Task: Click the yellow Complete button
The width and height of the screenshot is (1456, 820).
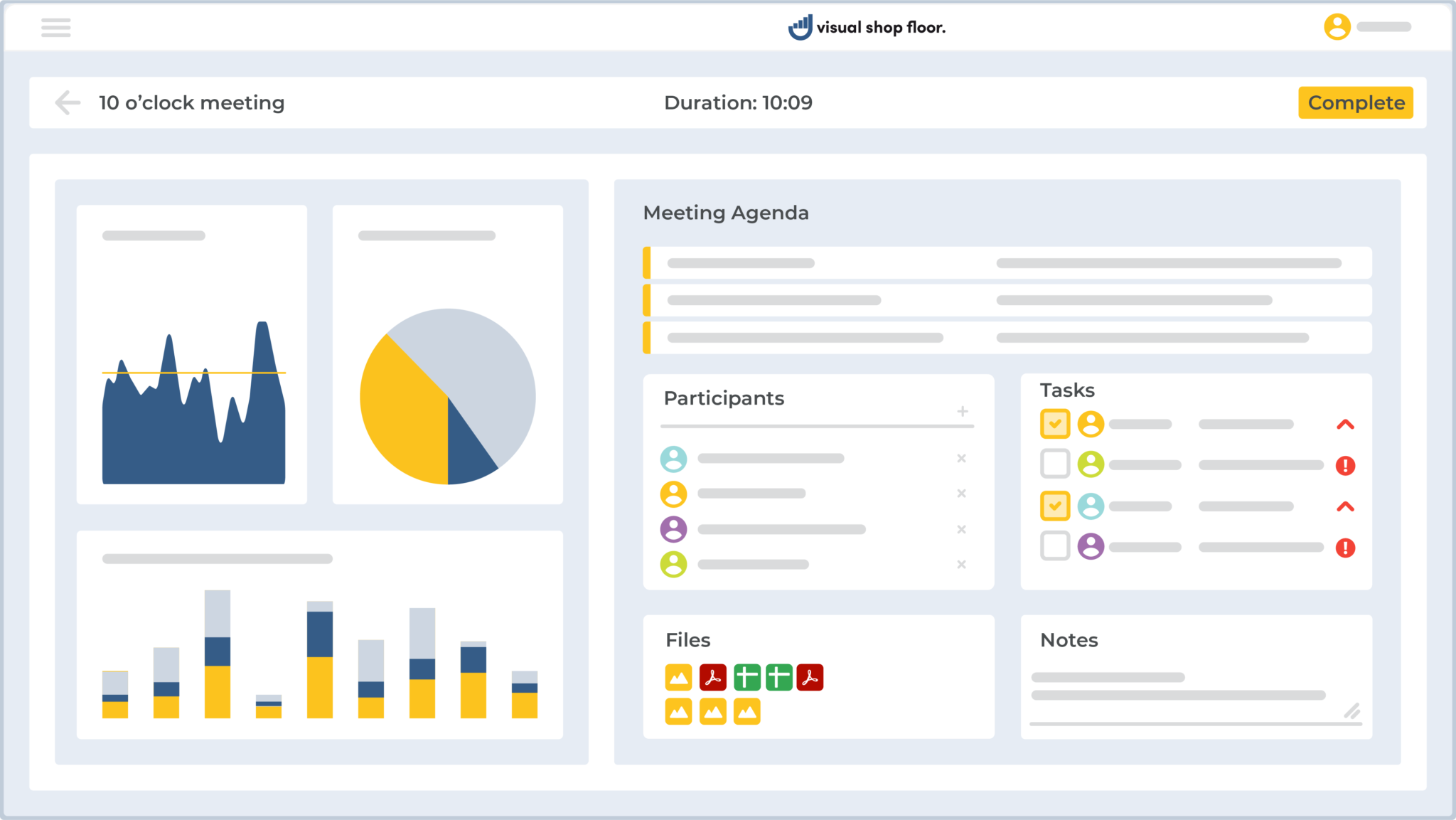Action: coord(1355,102)
